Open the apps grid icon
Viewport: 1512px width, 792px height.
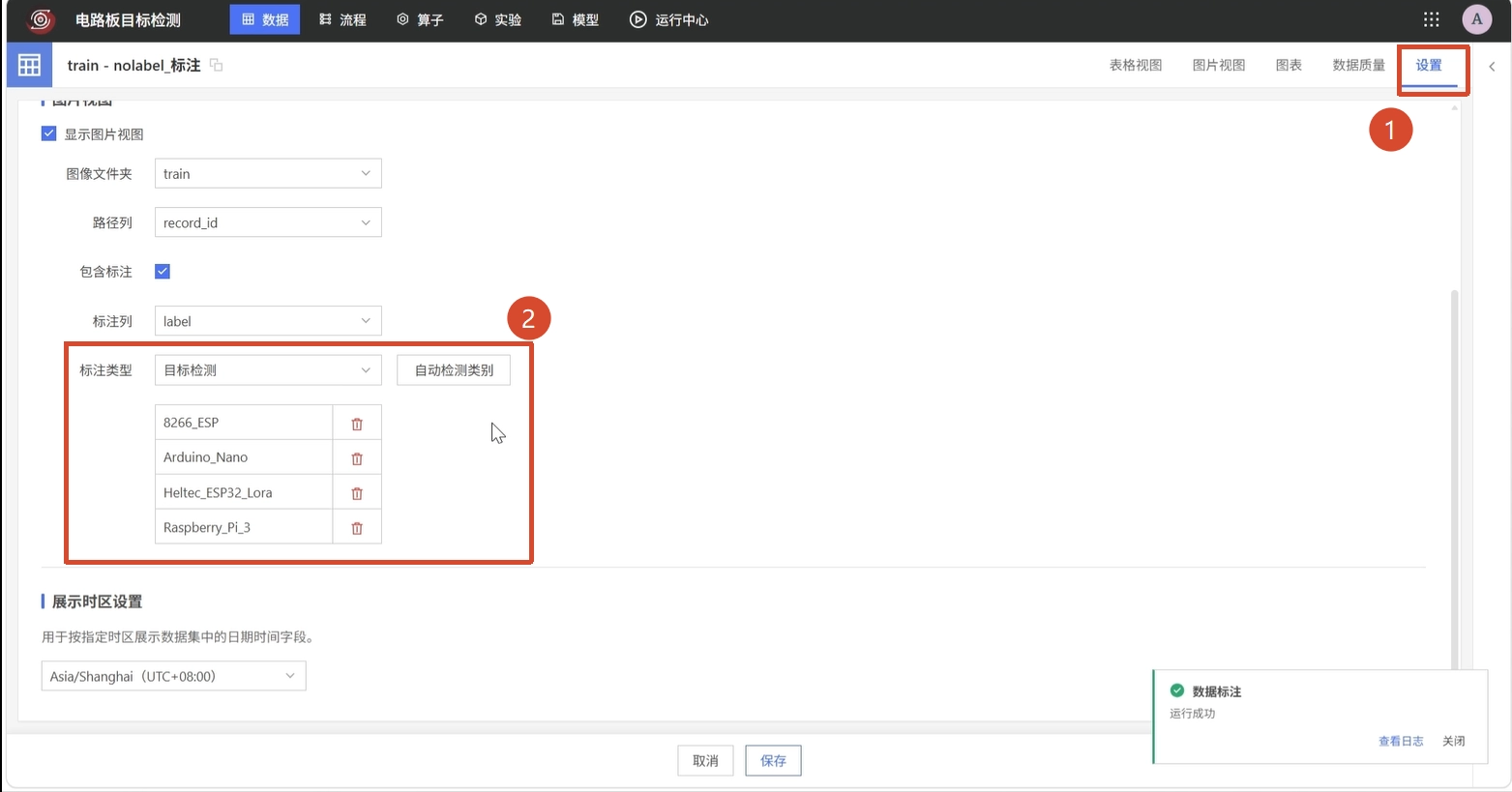click(x=1432, y=19)
